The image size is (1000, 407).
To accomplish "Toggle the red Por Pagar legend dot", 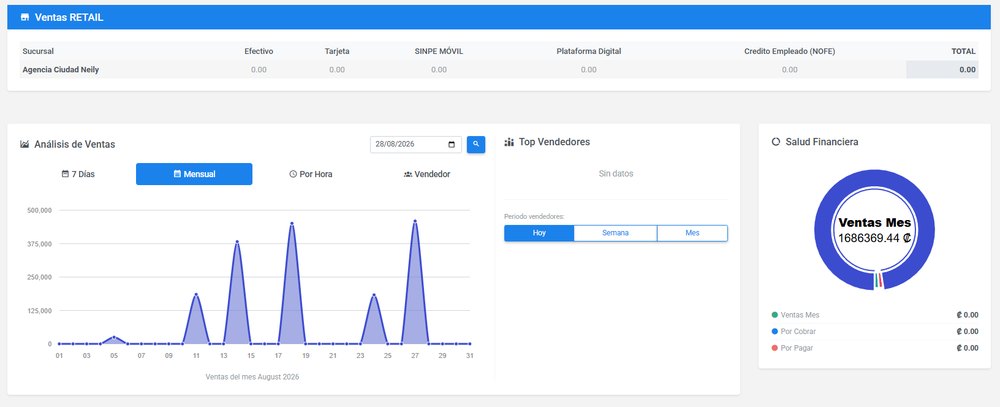I will [775, 348].
